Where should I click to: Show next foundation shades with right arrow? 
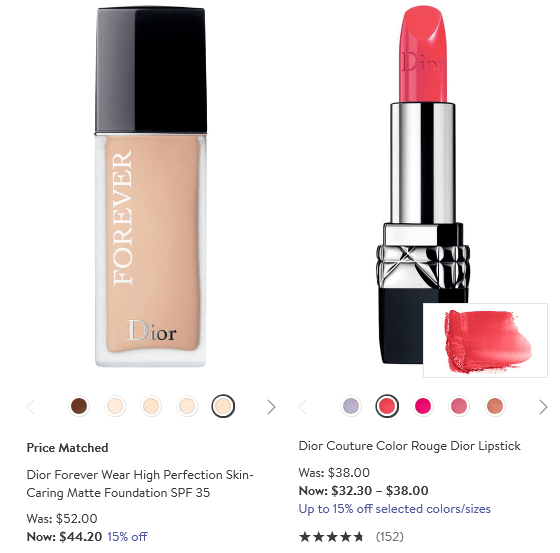coord(271,407)
